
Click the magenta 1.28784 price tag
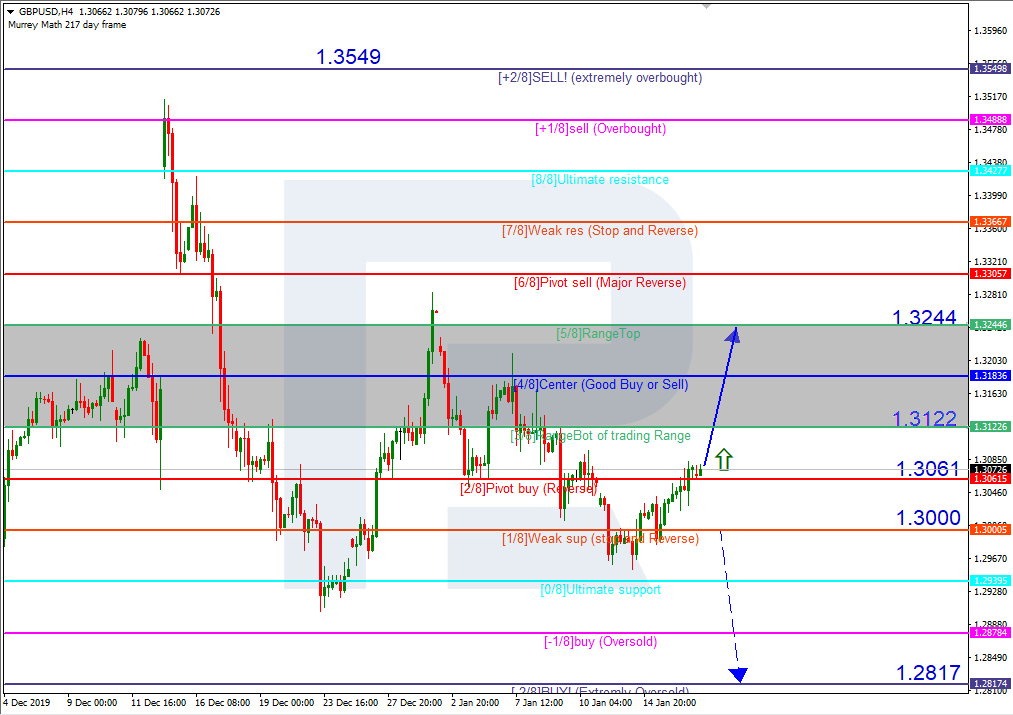point(990,632)
